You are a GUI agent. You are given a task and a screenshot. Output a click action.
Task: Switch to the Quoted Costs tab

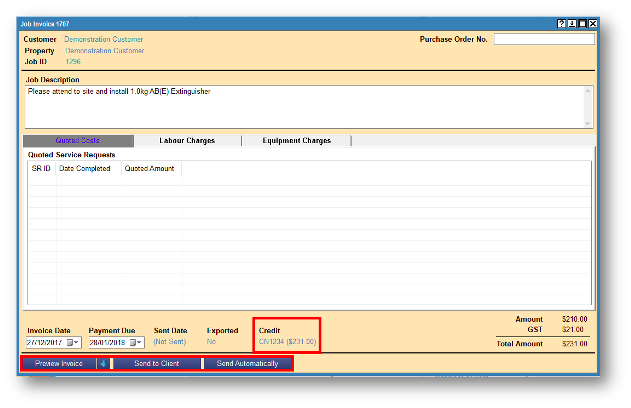(78, 140)
